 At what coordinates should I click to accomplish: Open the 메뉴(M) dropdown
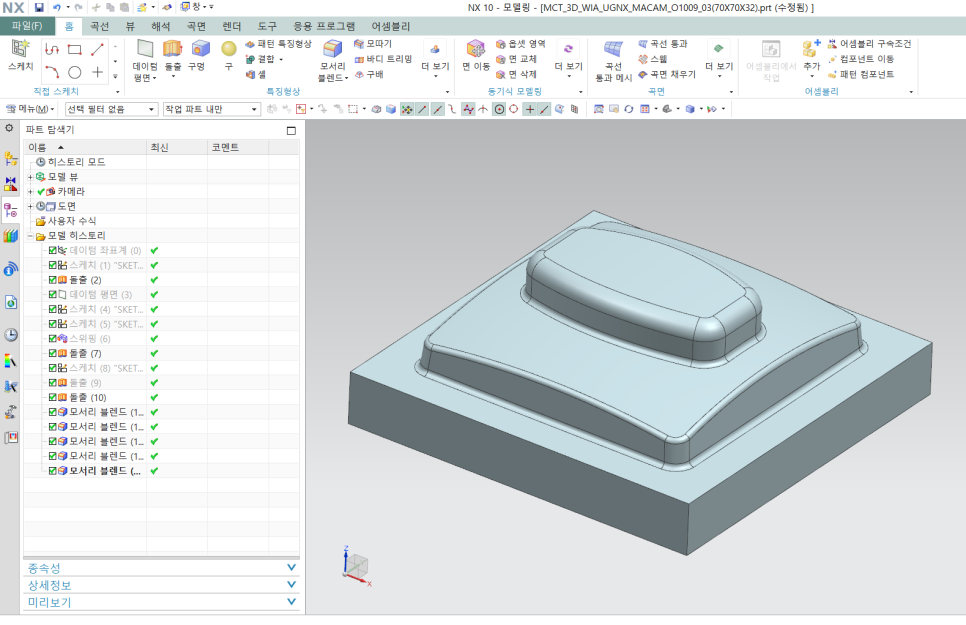(x=31, y=109)
